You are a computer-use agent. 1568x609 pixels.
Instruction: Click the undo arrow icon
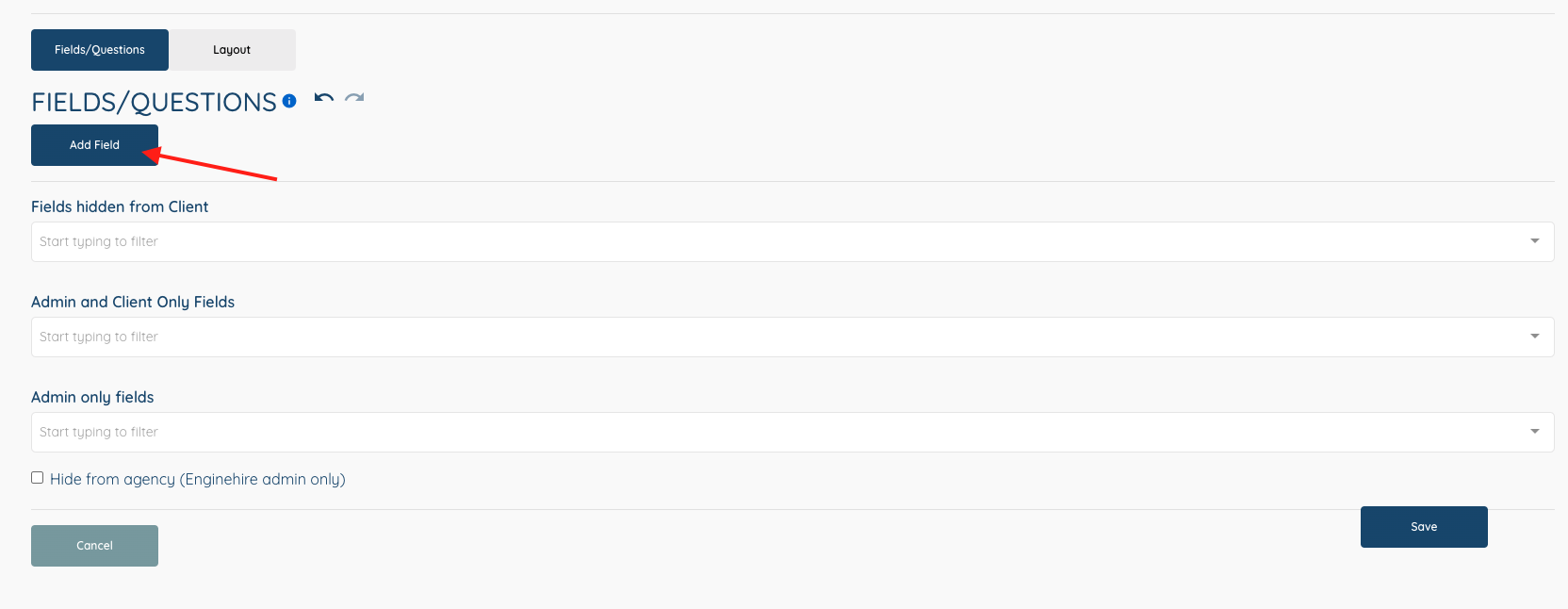pyautogui.click(x=323, y=97)
